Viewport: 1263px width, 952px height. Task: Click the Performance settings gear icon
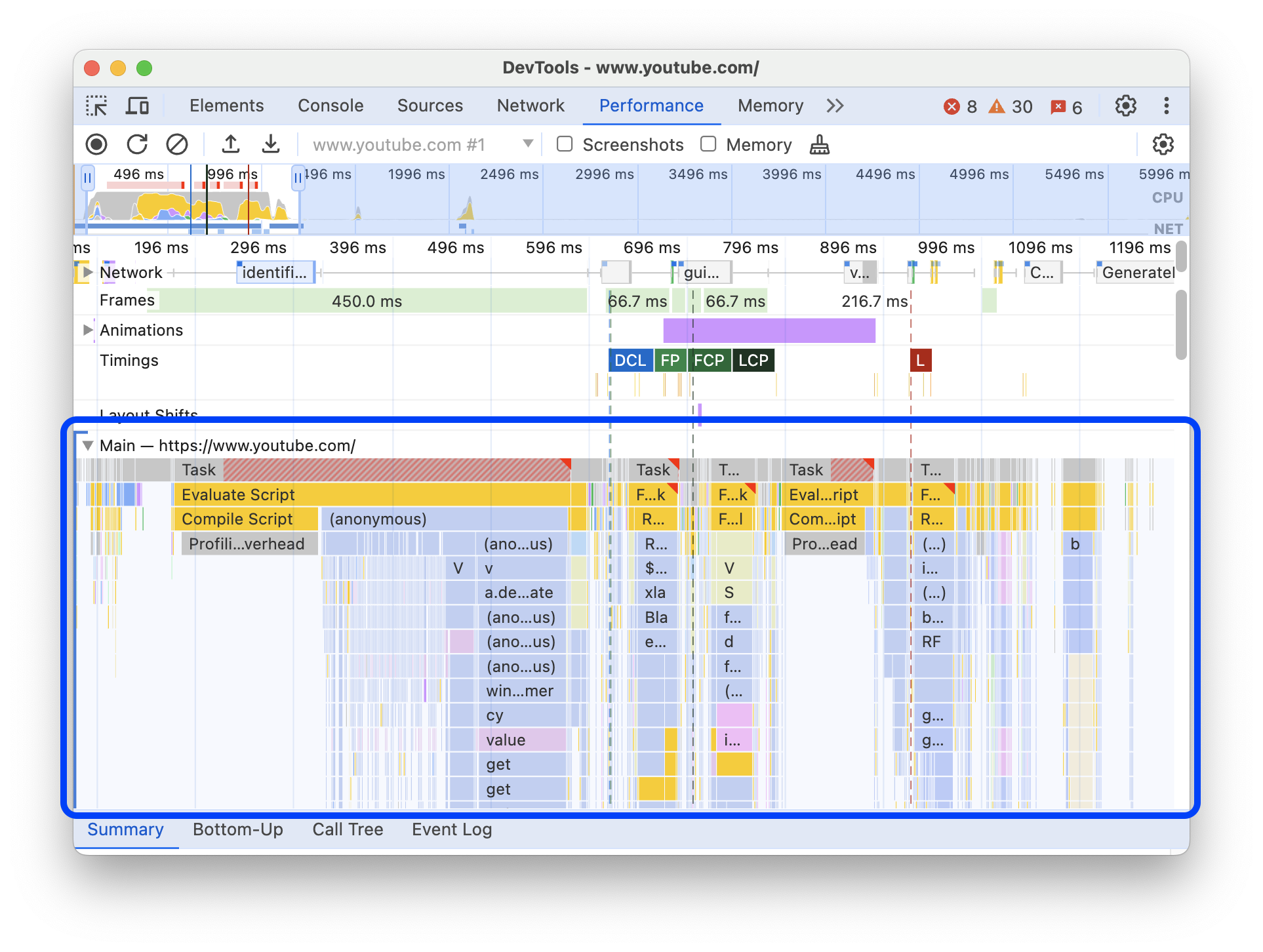click(1163, 144)
